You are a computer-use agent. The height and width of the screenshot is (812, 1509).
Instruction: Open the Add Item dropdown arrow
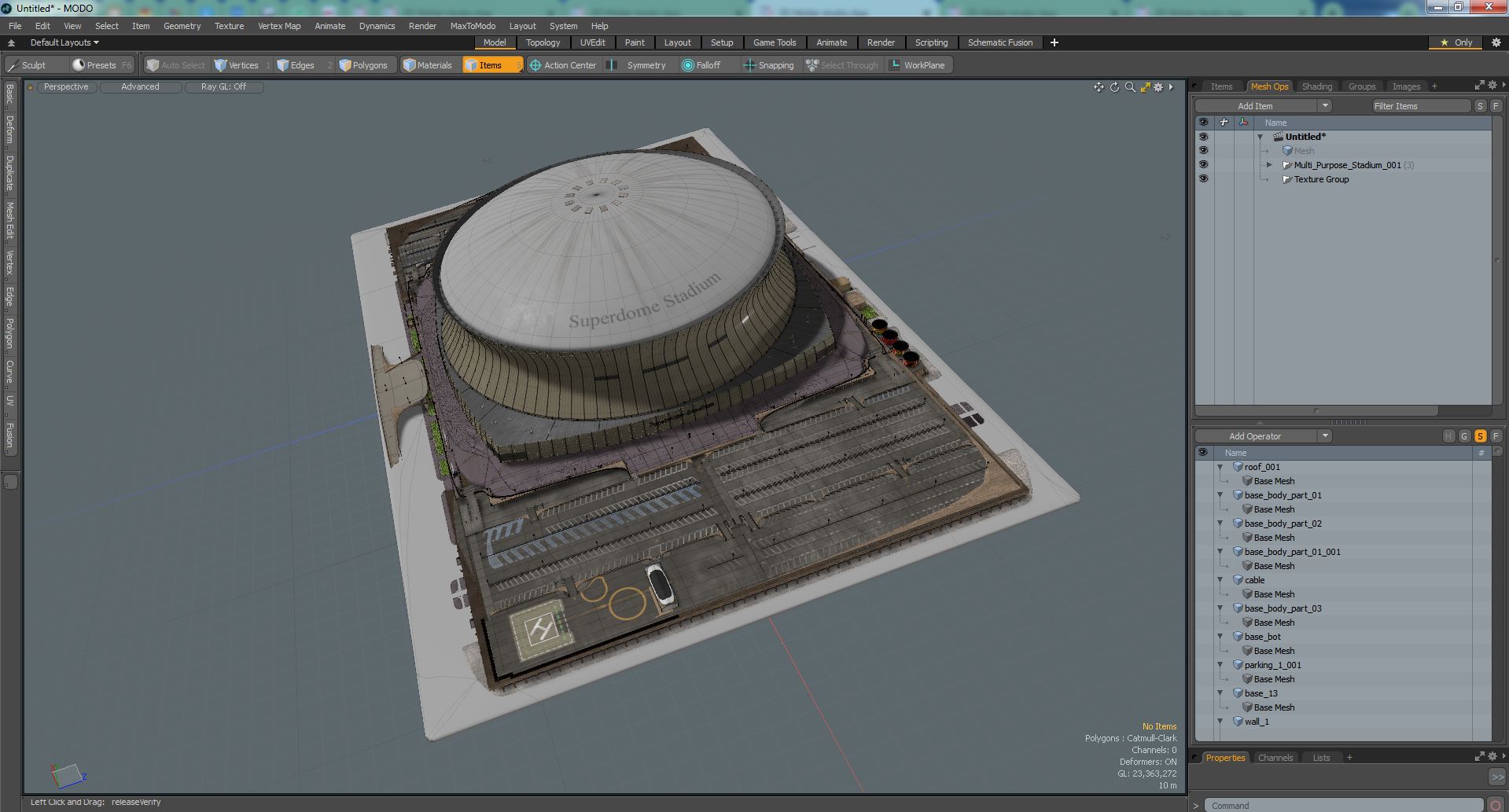click(1325, 106)
